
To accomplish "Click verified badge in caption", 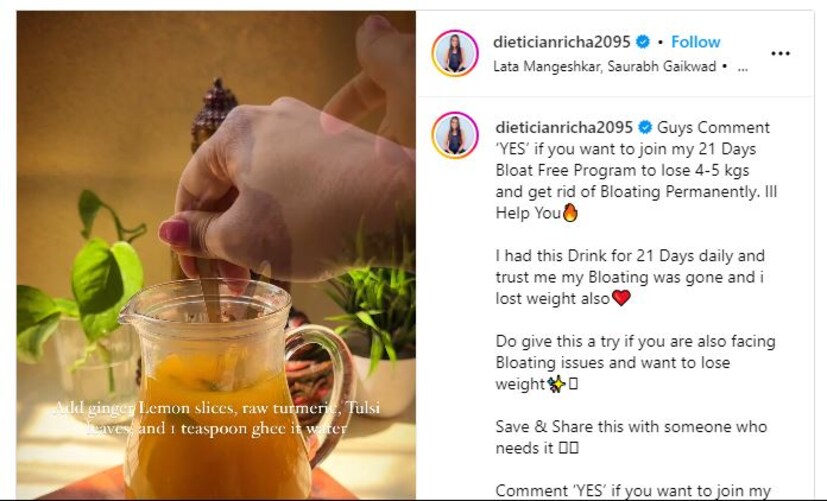I will pyautogui.click(x=645, y=127).
